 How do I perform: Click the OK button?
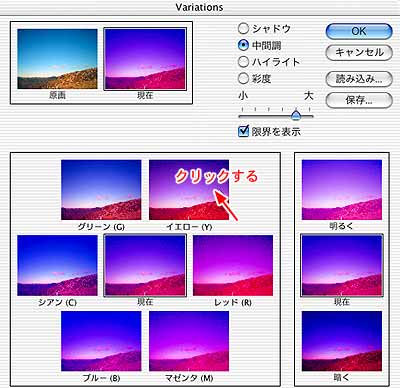(359, 32)
